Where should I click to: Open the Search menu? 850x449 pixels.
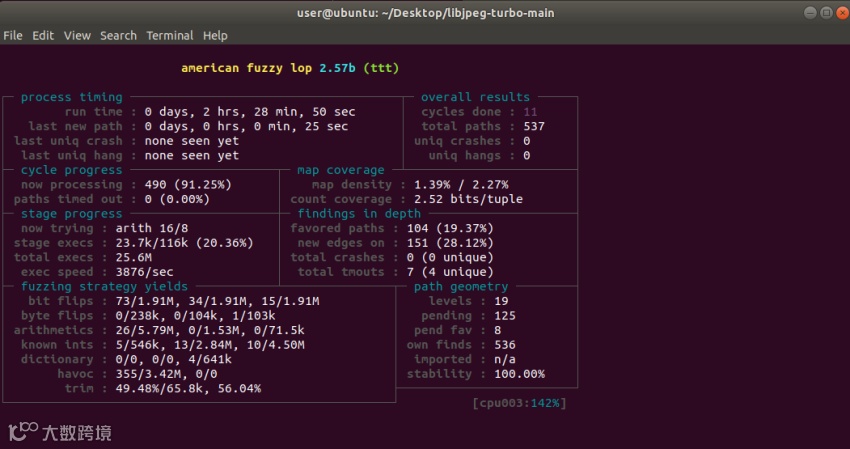[x=118, y=36]
